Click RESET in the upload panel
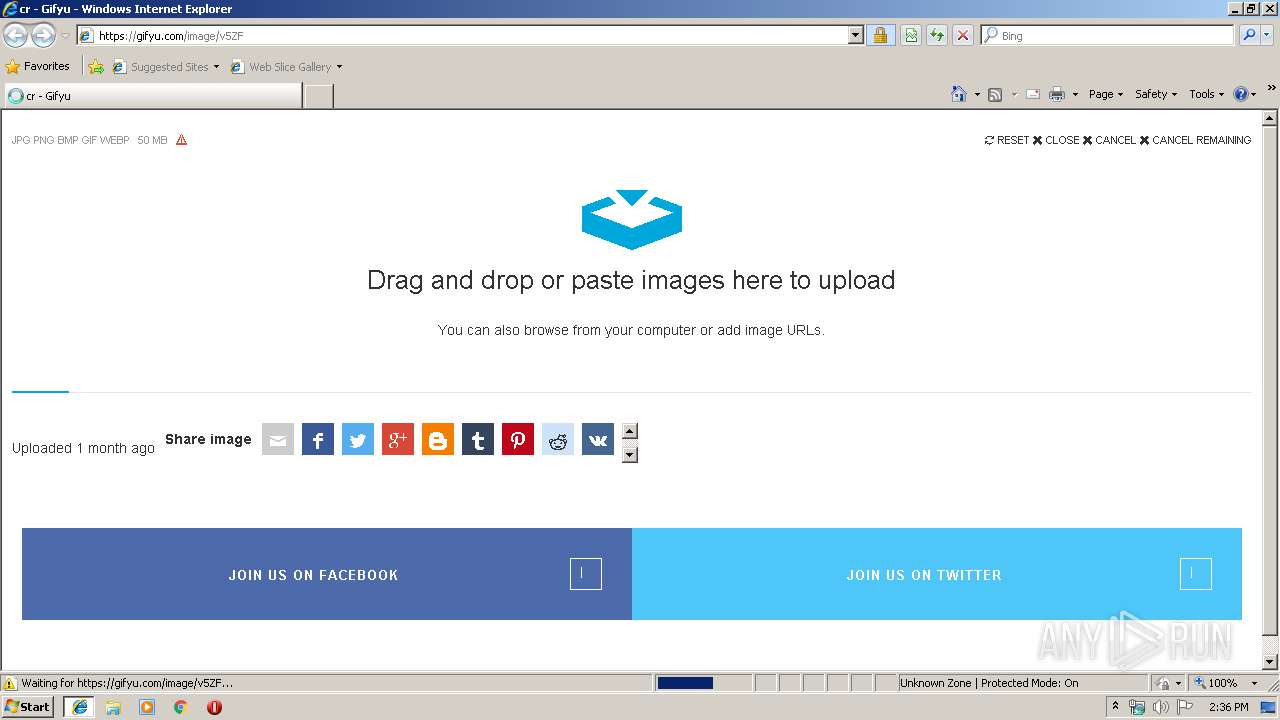Viewport: 1280px width, 720px height. (x=1007, y=140)
